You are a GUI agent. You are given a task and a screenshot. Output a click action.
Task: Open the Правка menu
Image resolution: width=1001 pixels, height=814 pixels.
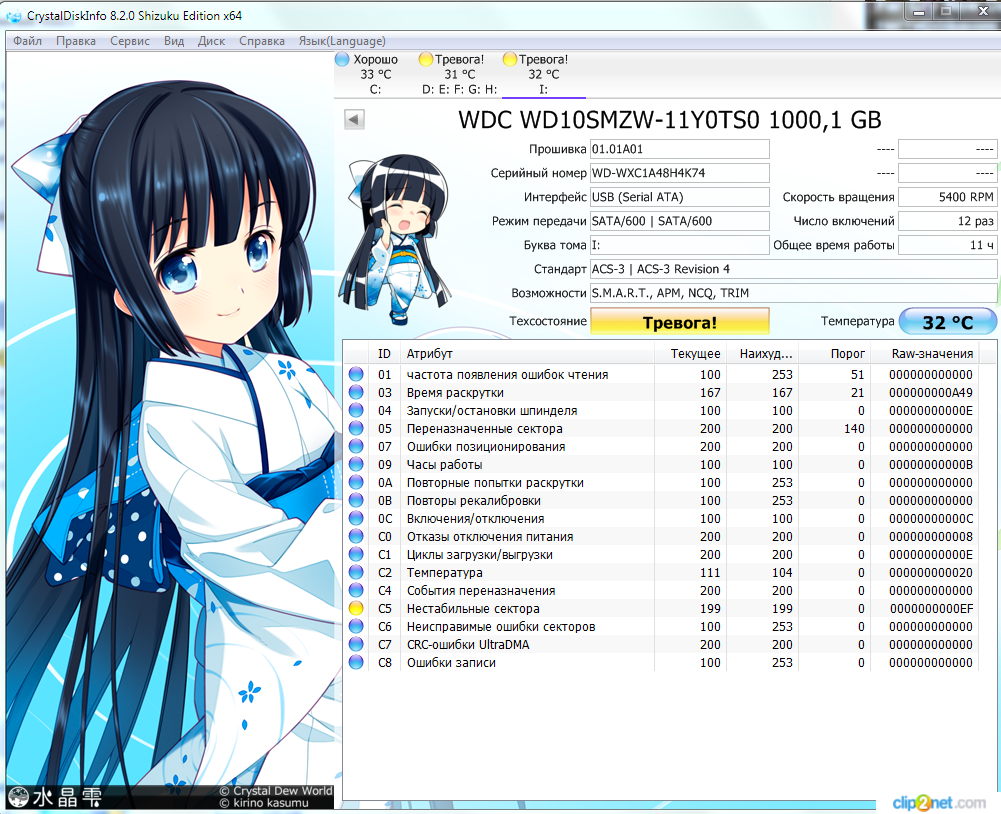[76, 41]
